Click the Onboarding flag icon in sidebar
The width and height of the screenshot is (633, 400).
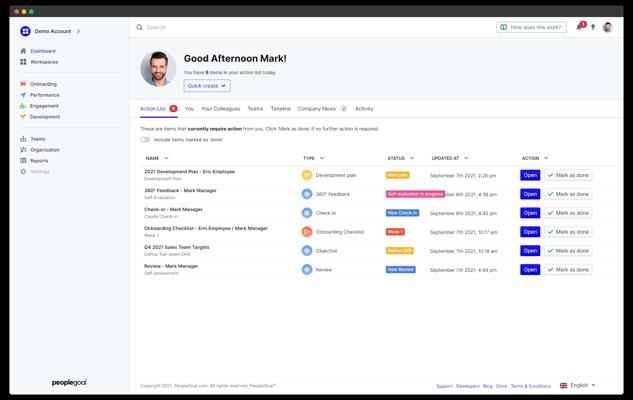click(x=23, y=84)
